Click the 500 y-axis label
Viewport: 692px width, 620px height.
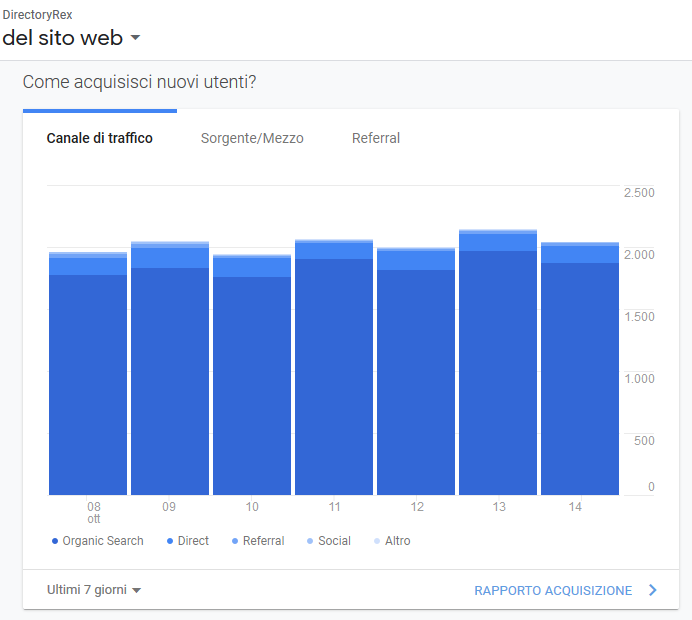[644, 440]
